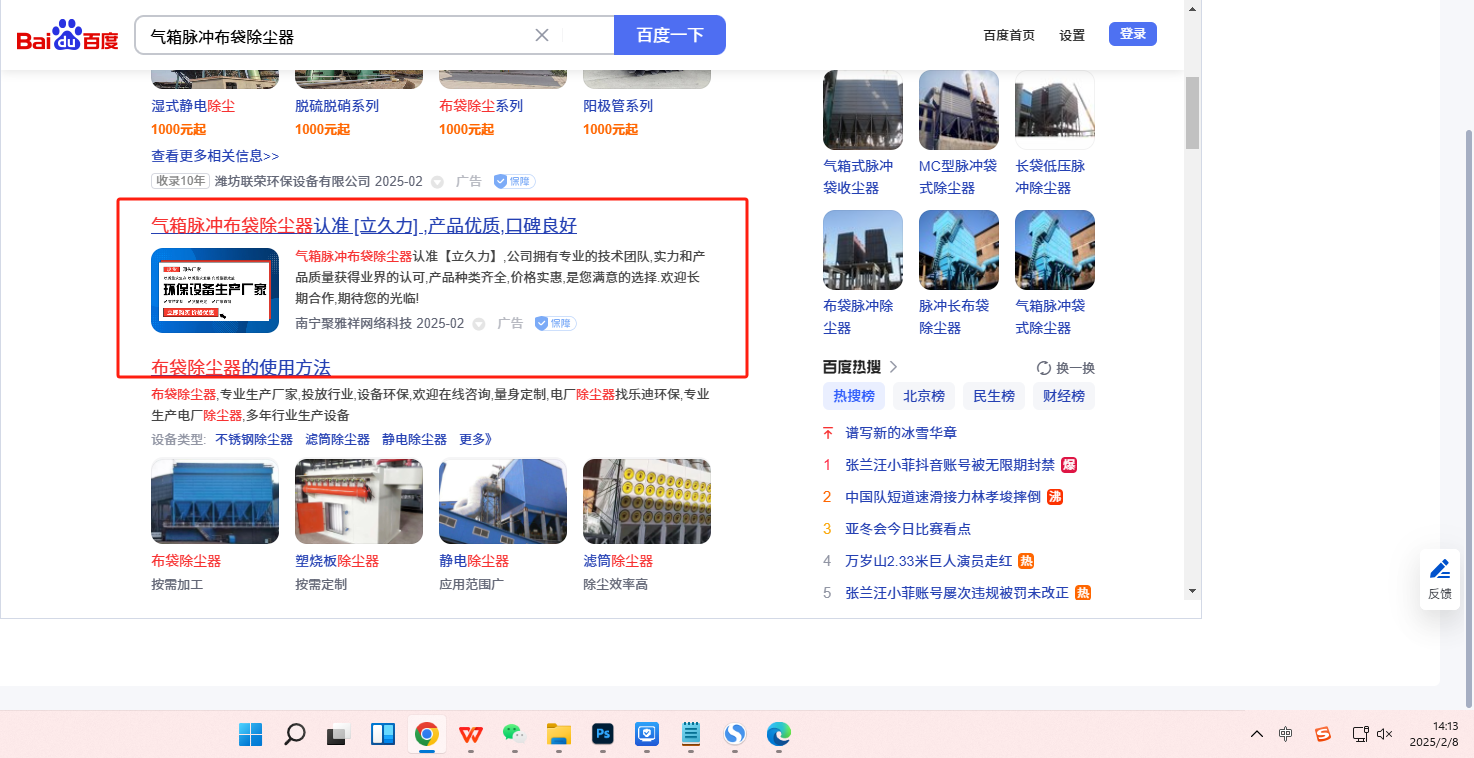This screenshot has width=1474, height=758.
Task: Click the 登录 button
Action: click(1133, 34)
